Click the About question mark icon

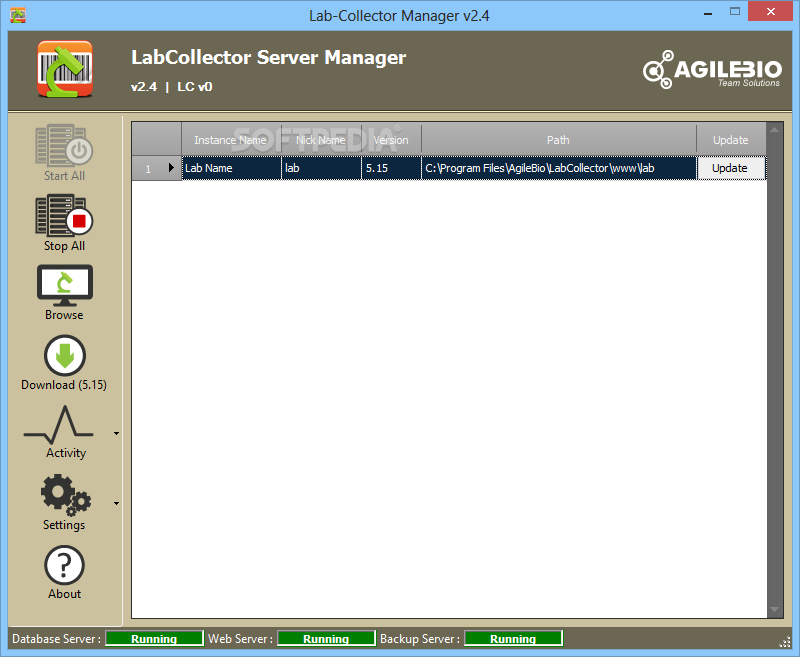(x=64, y=565)
